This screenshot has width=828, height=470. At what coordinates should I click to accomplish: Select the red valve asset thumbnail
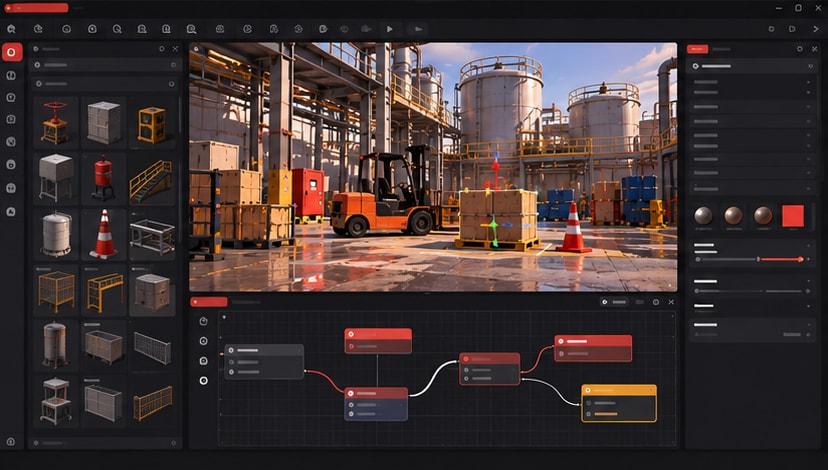tap(55, 123)
